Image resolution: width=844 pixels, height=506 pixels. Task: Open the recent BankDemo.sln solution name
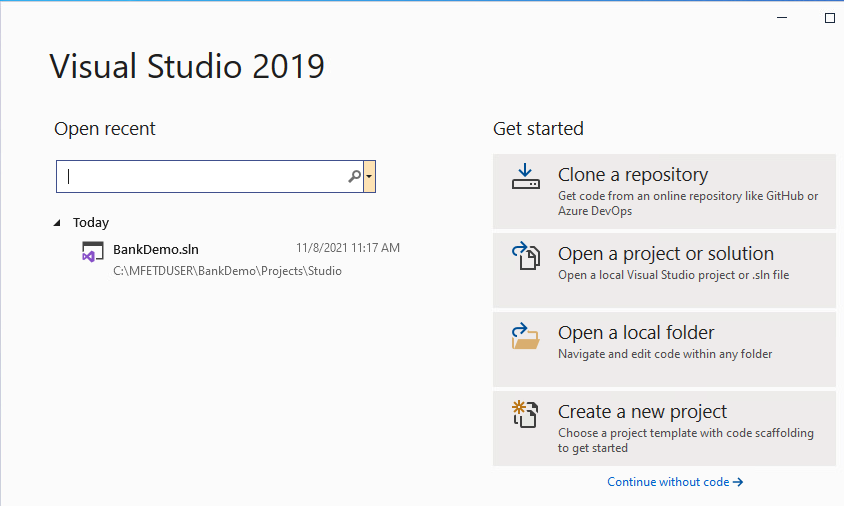click(x=156, y=249)
